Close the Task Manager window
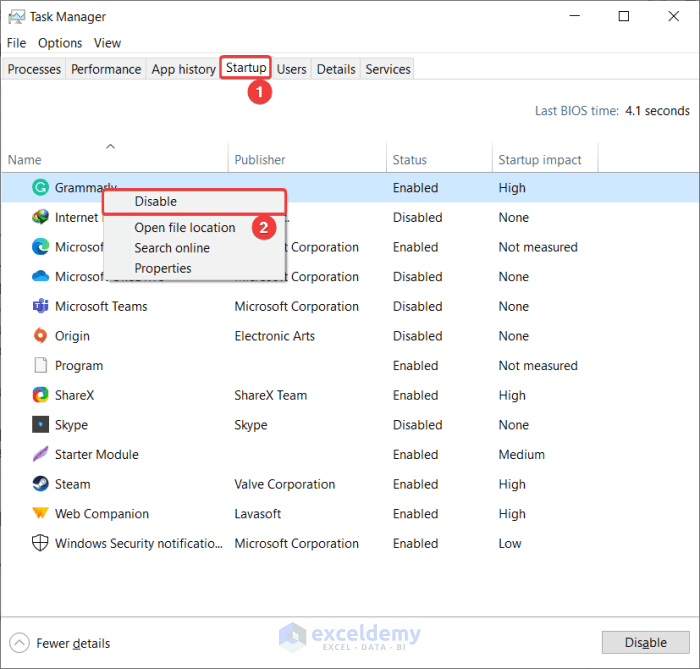 [x=673, y=16]
